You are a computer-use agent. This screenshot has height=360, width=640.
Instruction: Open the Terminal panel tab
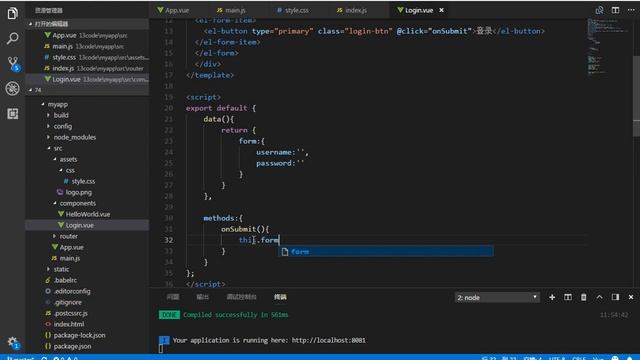(x=280, y=297)
